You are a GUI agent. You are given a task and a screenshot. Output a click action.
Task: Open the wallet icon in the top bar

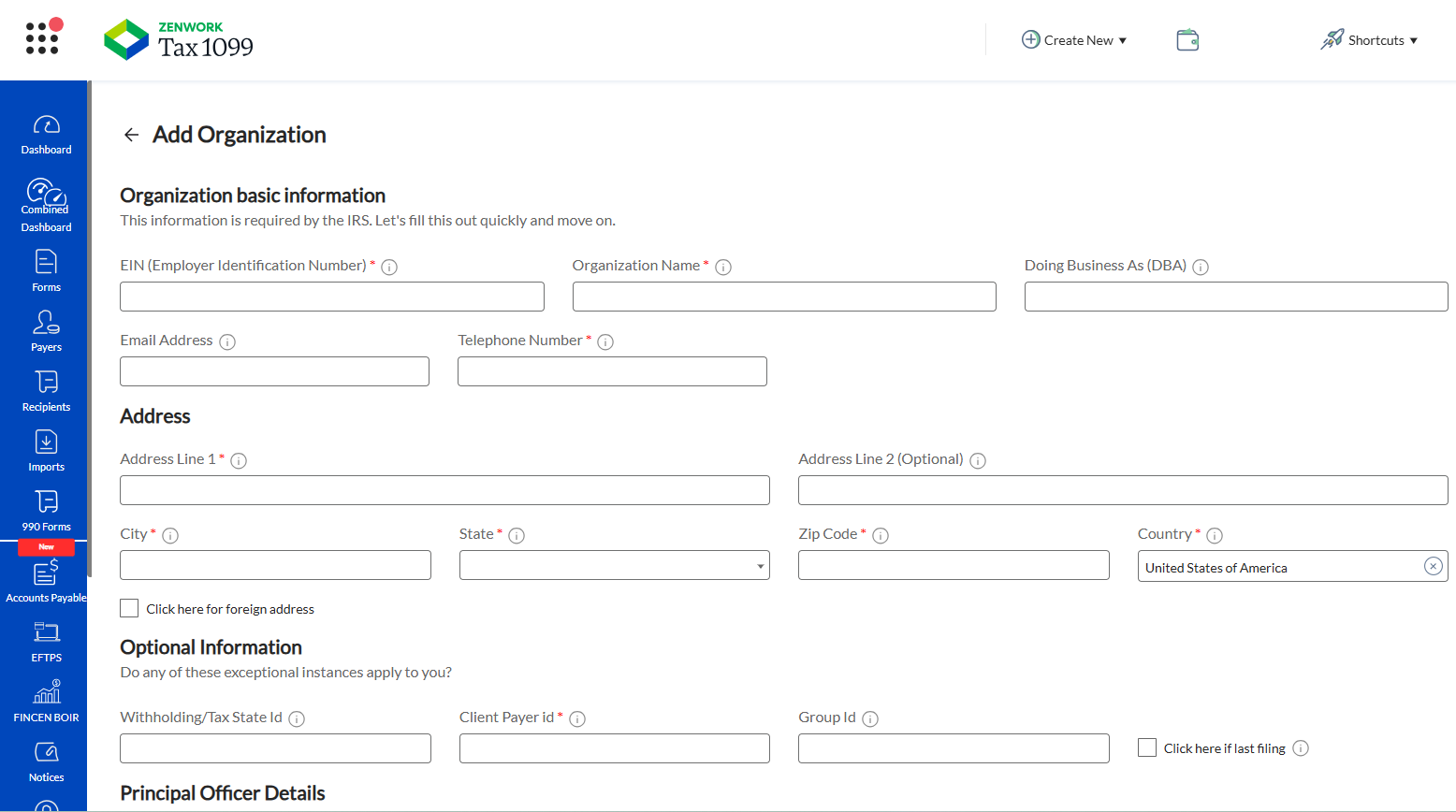(x=1187, y=39)
